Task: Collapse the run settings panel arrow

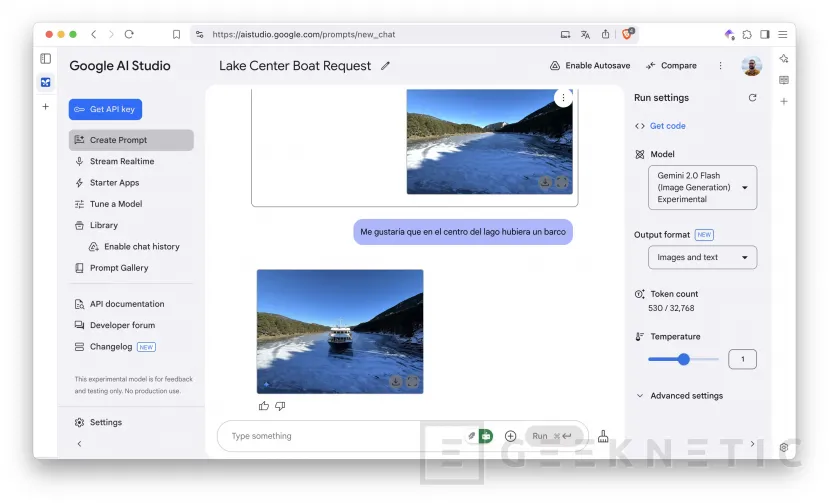Action: tap(752, 444)
